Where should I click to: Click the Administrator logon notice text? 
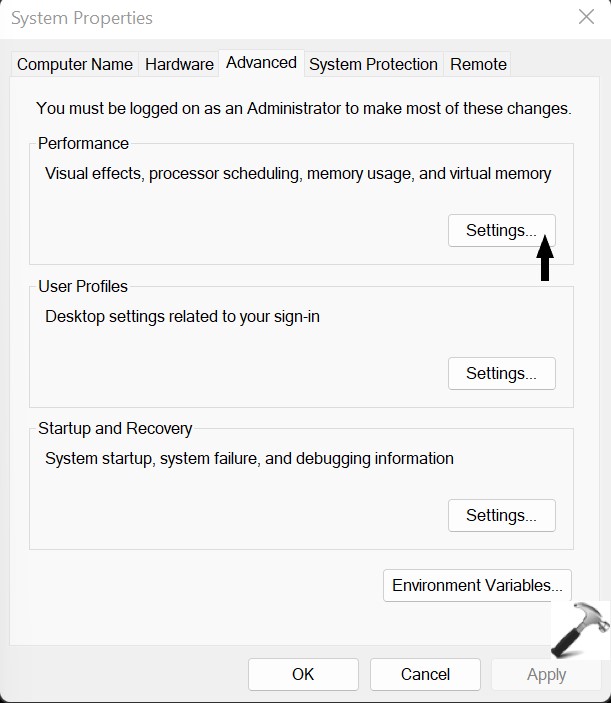pyautogui.click(x=303, y=108)
